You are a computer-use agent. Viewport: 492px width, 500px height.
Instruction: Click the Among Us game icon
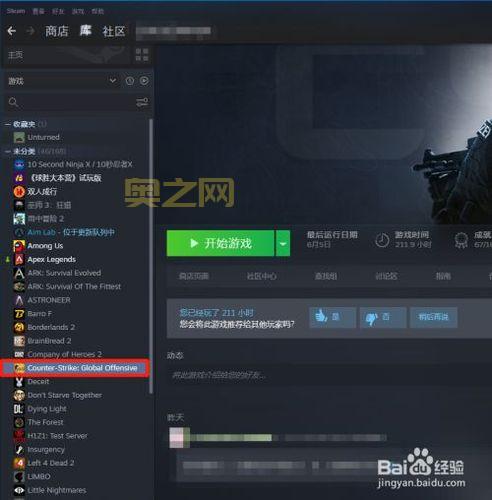coord(19,246)
